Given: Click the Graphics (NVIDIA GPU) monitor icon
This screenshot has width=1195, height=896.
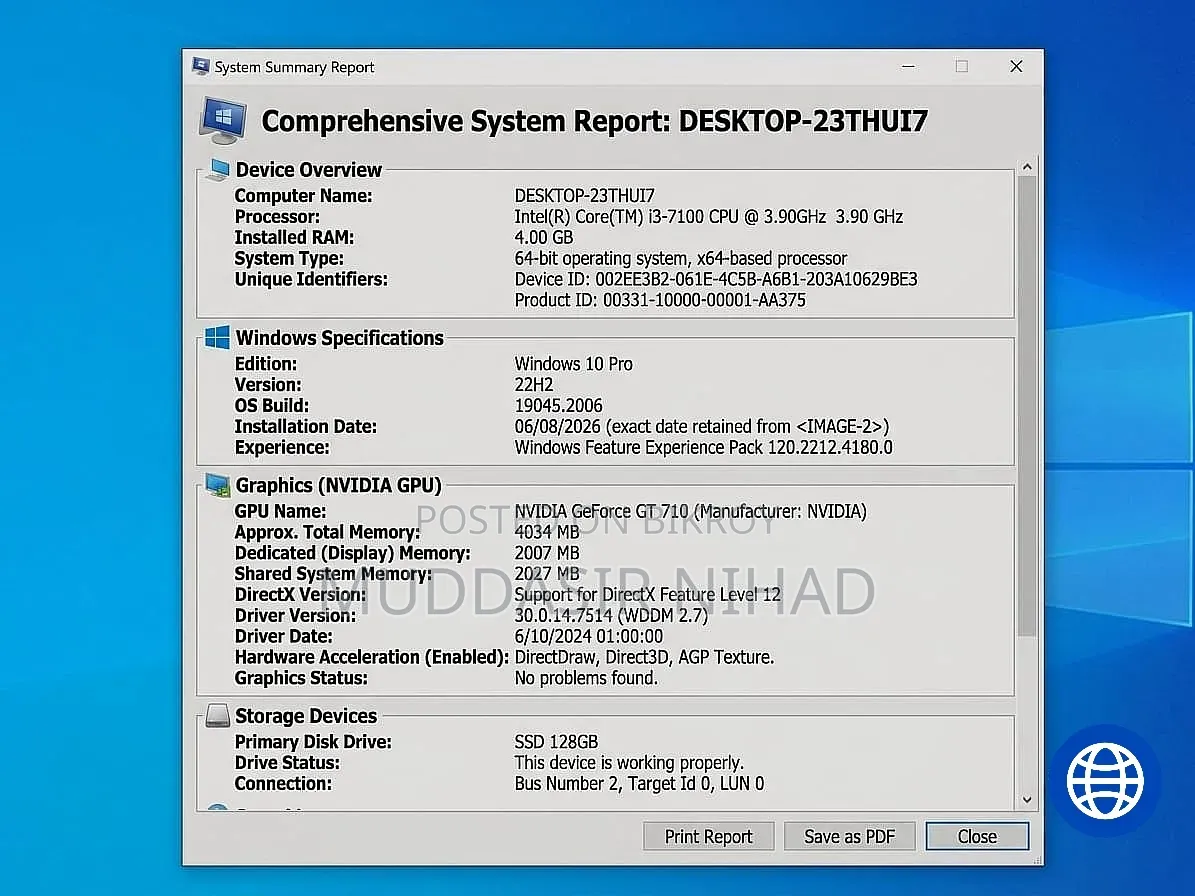Looking at the screenshot, I should (x=218, y=485).
